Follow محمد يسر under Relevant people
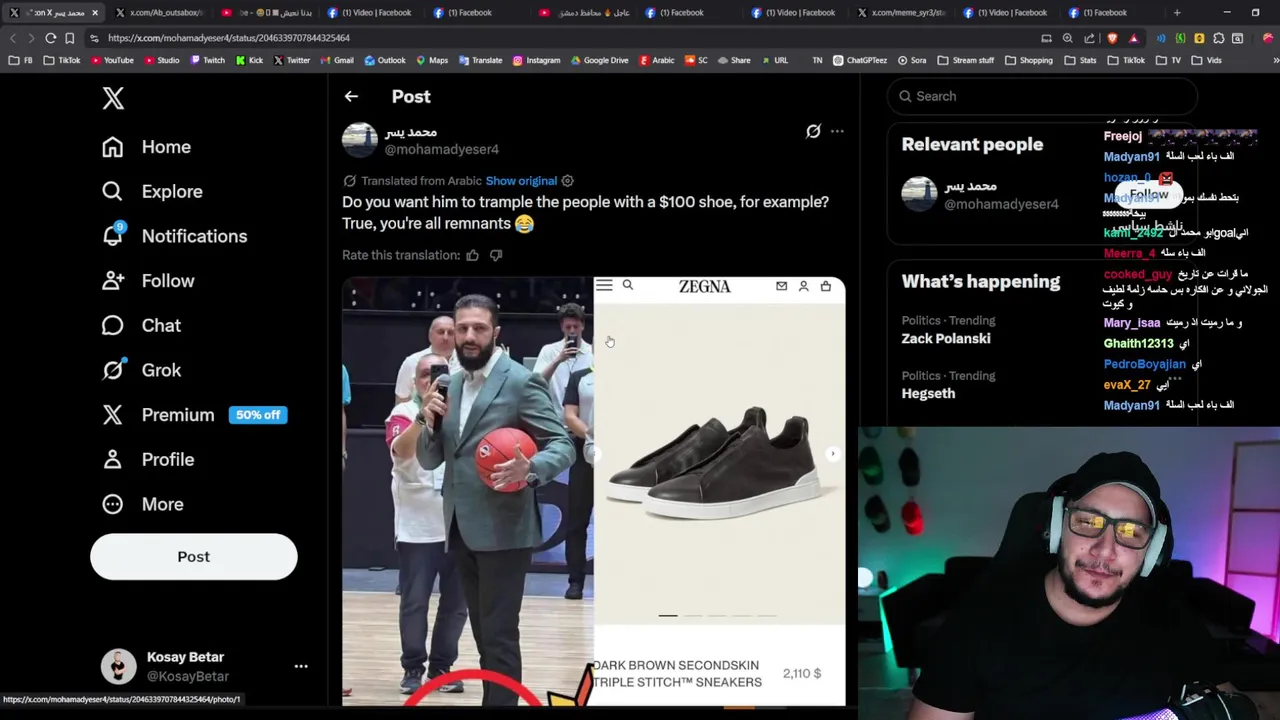The image size is (1280, 720). pos(1149,195)
